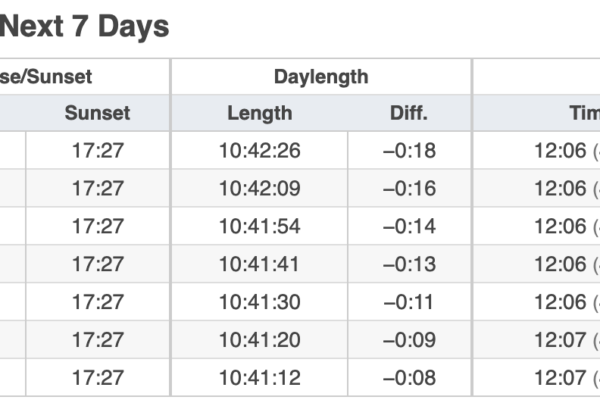Click the first 12:07 time cell
600x400 pixels.
[560, 340]
